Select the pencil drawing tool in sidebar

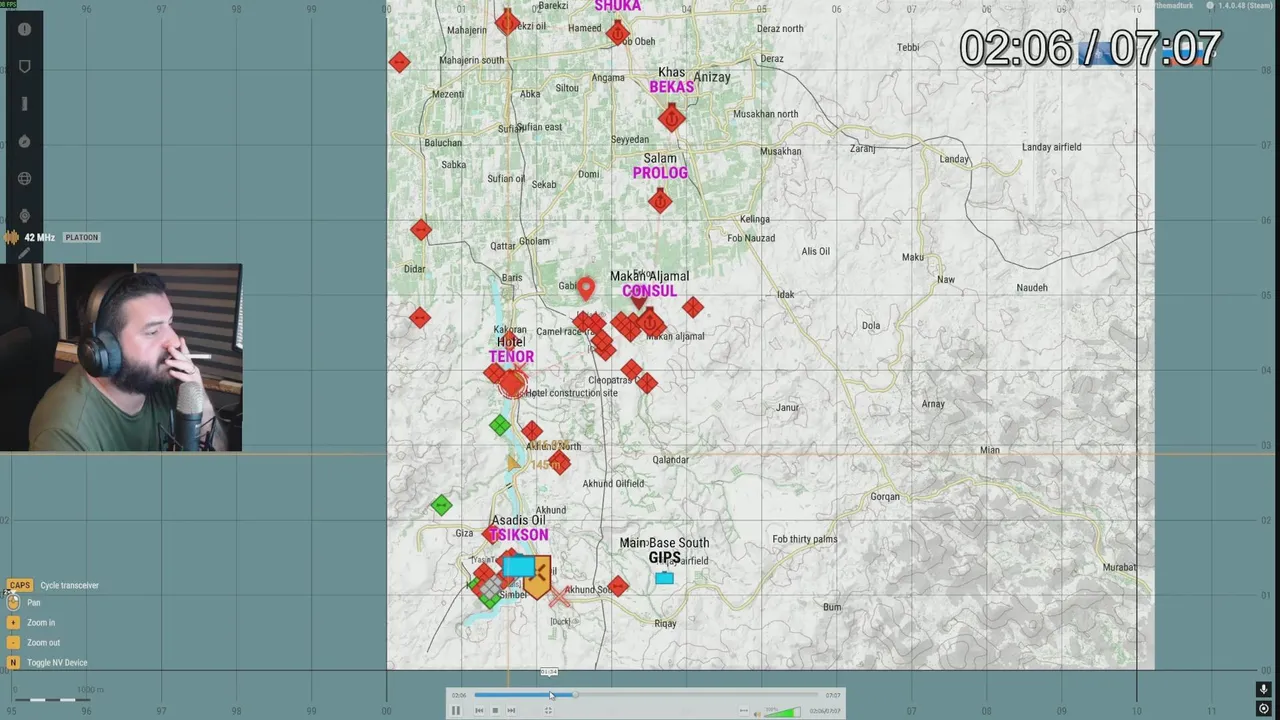[x=24, y=253]
